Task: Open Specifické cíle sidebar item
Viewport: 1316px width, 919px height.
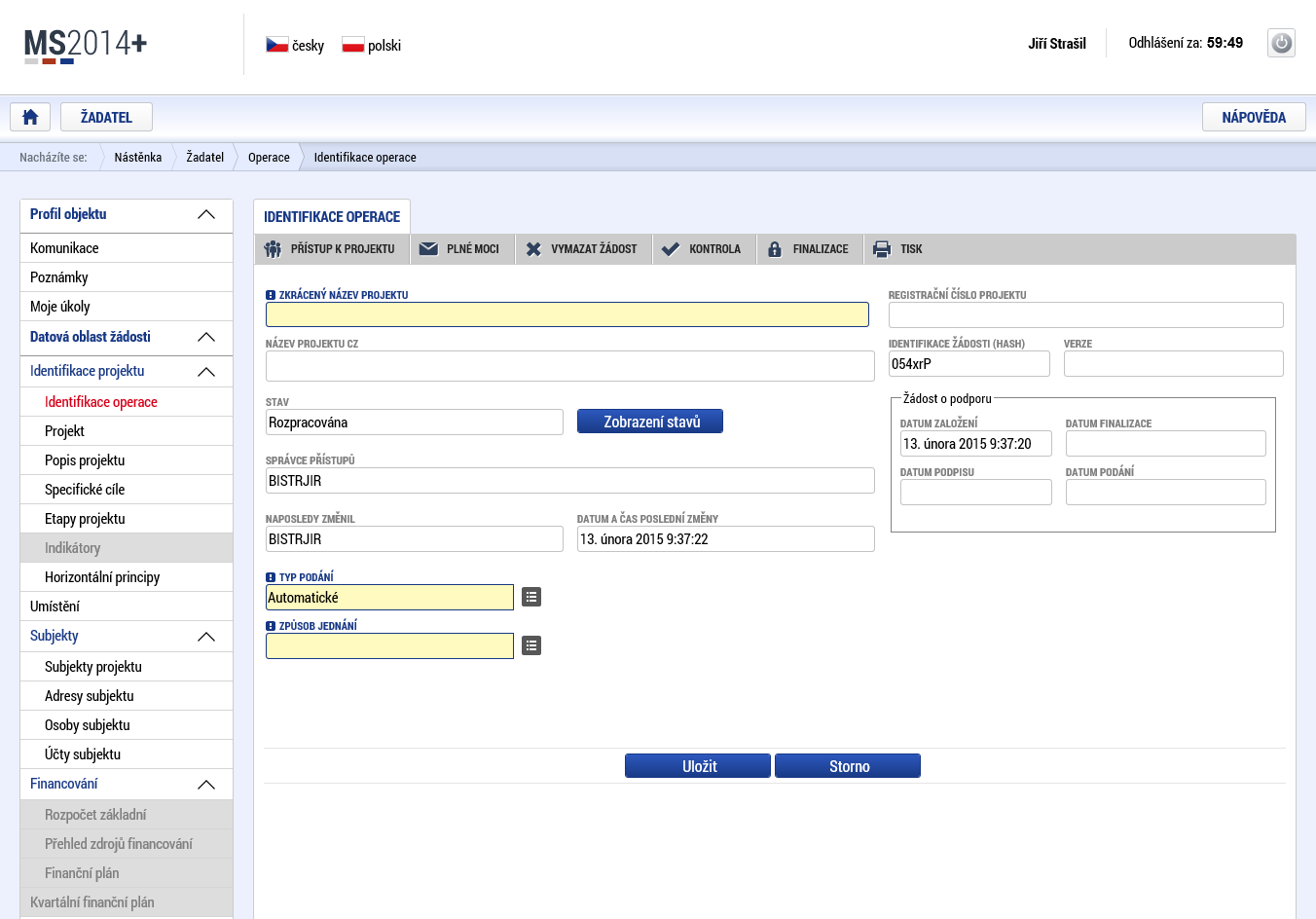Action: coord(127,490)
